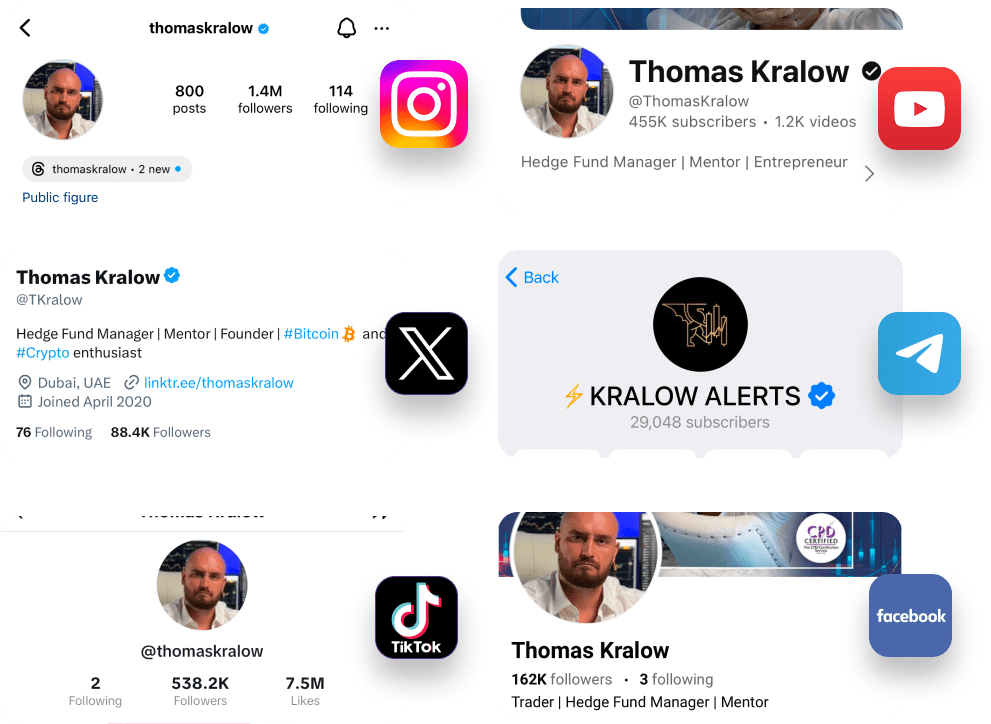Viewport: 991px width, 724px height.
Task: Click the Kralow Alerts channel avatar
Action: pos(700,324)
